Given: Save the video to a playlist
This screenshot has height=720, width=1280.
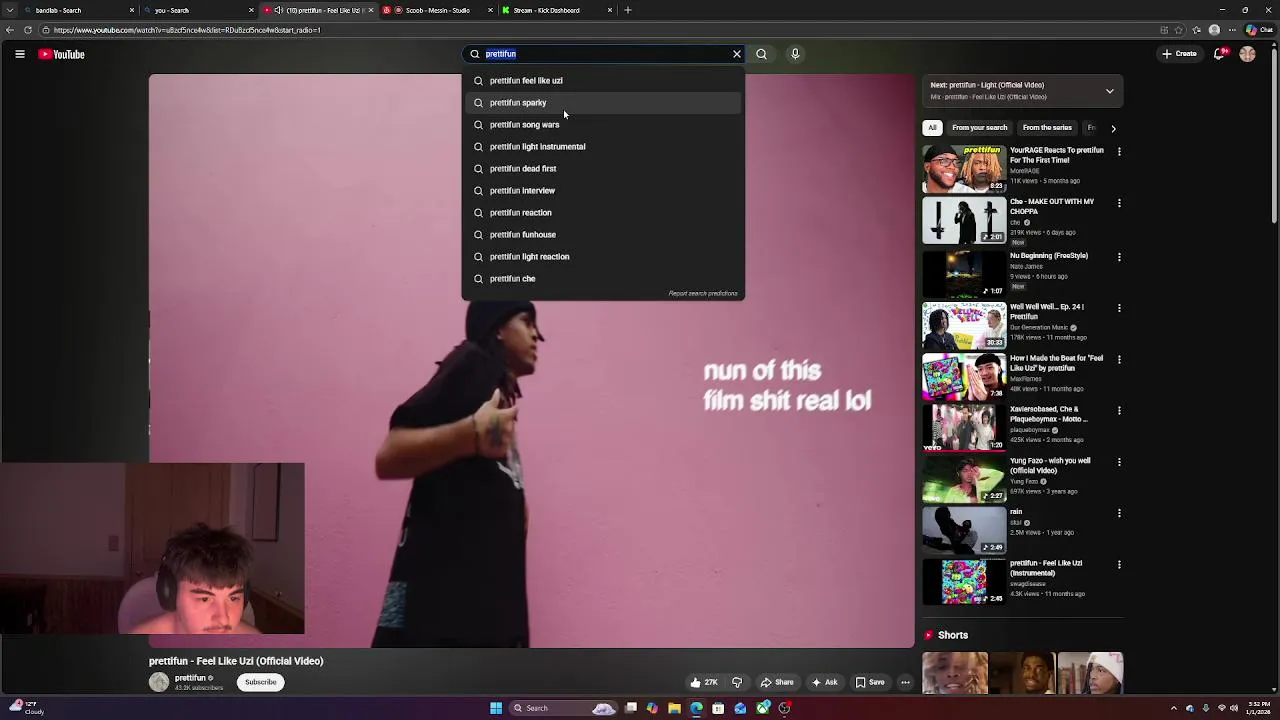Looking at the screenshot, I should tap(869, 682).
